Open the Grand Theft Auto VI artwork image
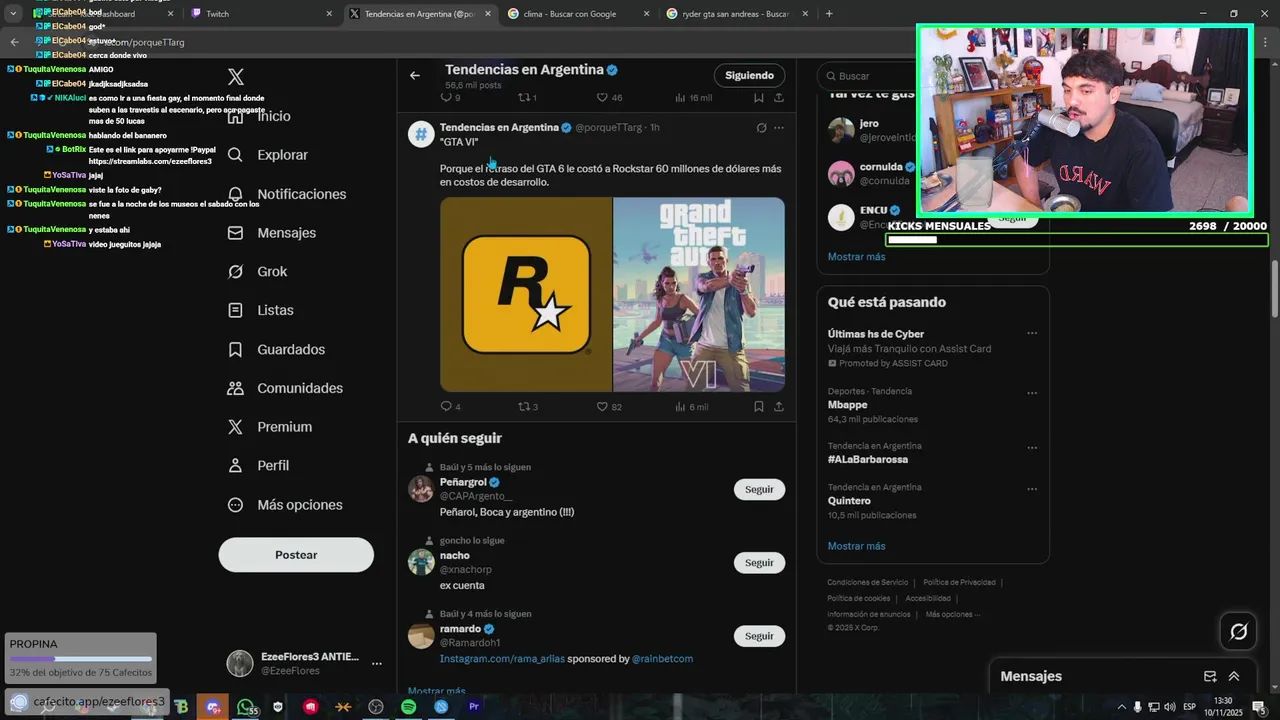 [699, 295]
